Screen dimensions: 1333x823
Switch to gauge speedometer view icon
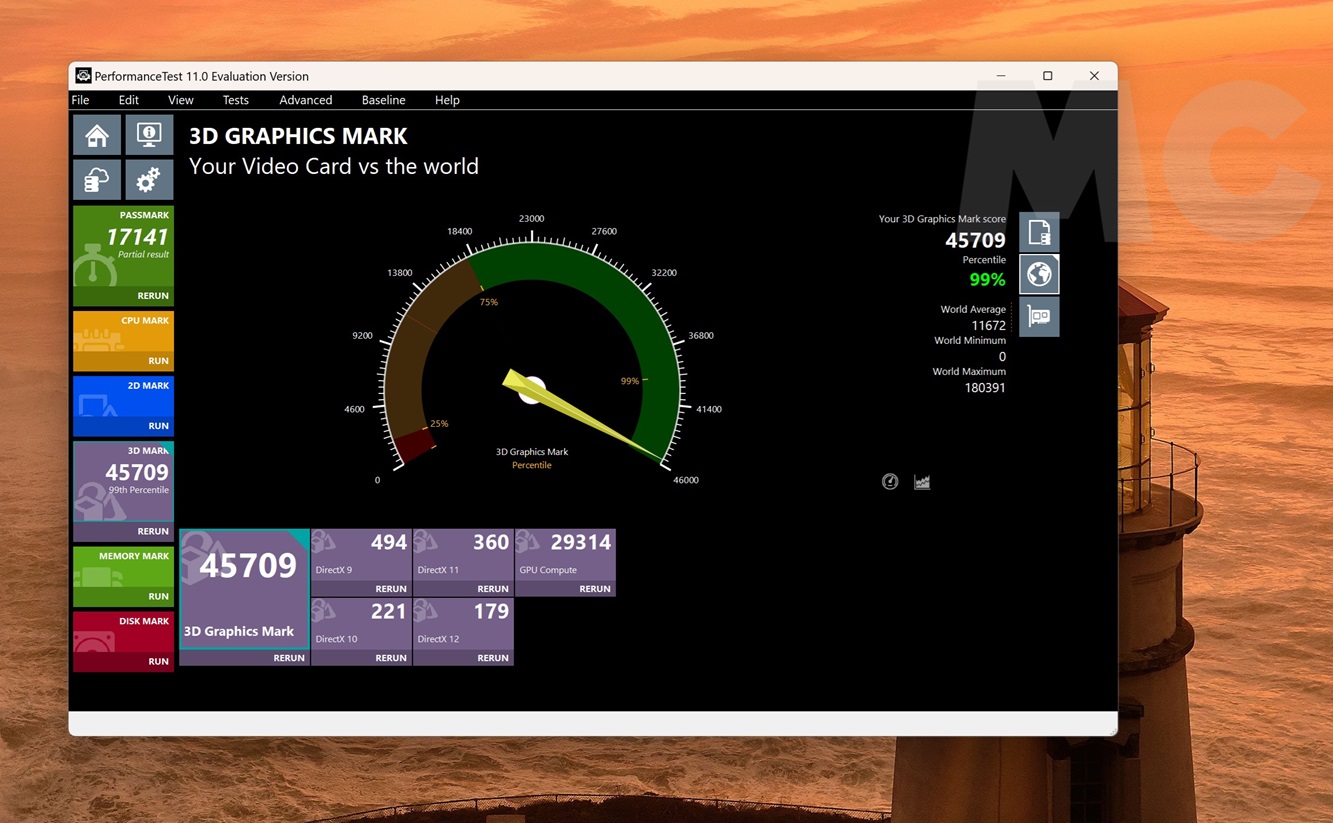pyautogui.click(x=890, y=482)
